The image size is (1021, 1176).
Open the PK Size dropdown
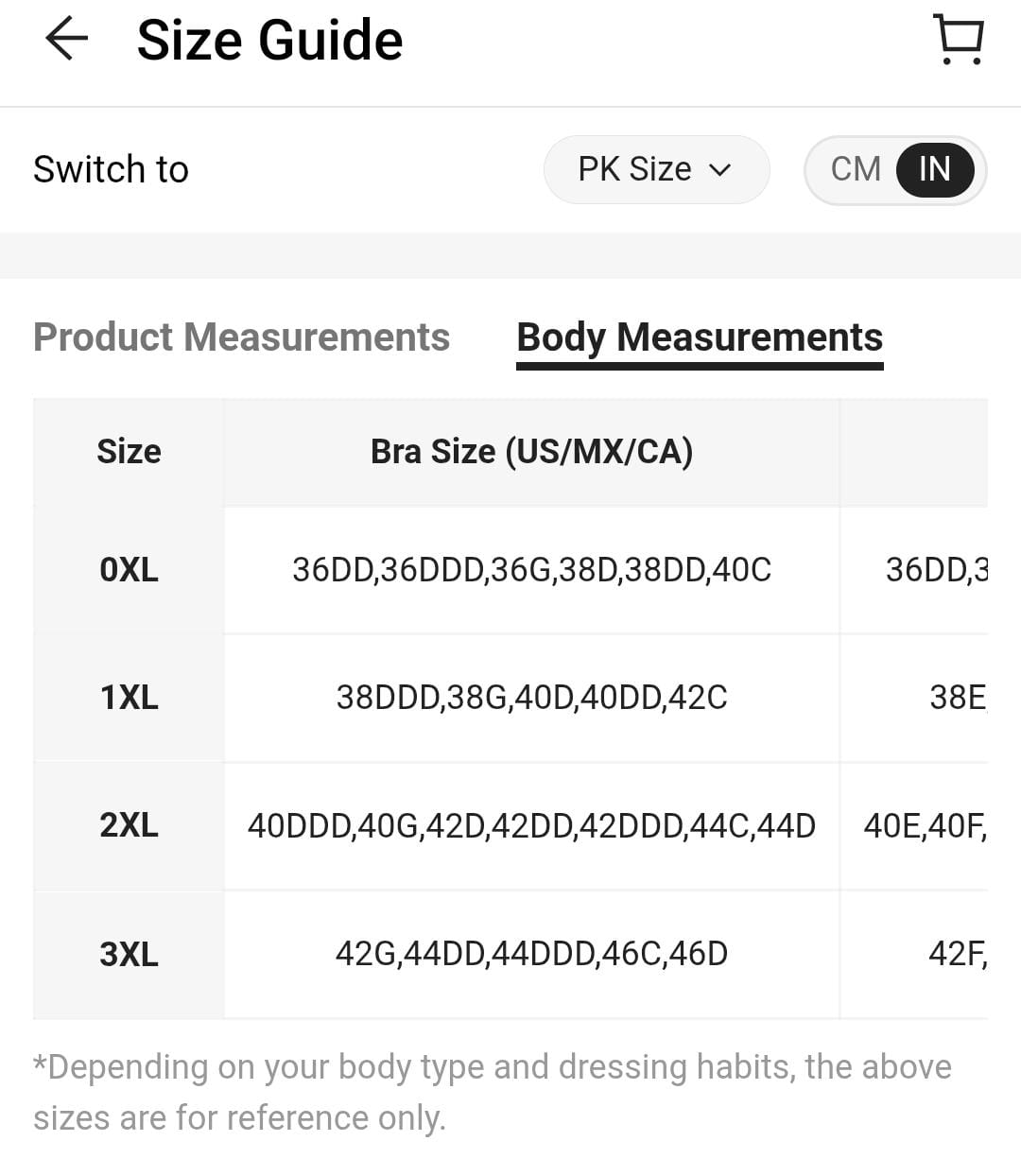tap(656, 169)
